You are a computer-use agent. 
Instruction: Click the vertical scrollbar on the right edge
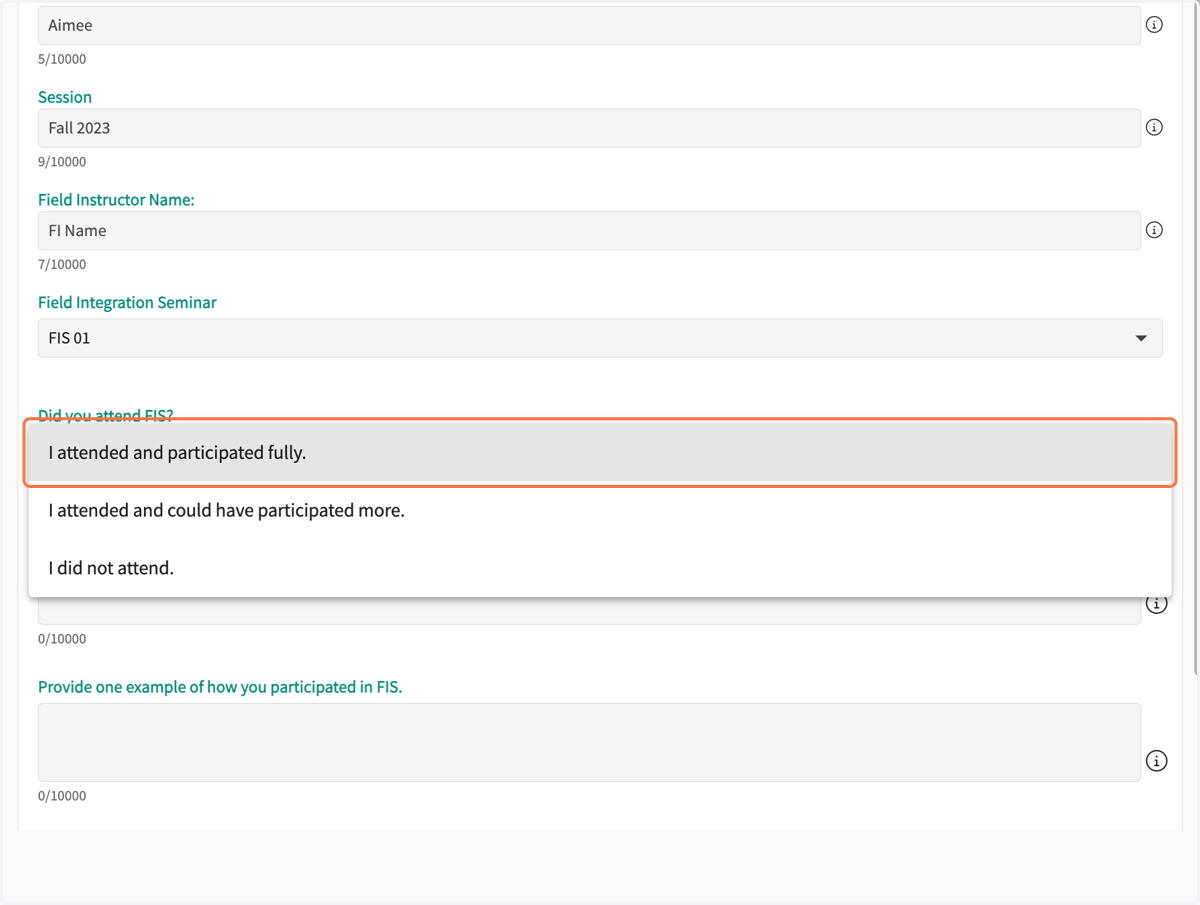(x=1195, y=340)
